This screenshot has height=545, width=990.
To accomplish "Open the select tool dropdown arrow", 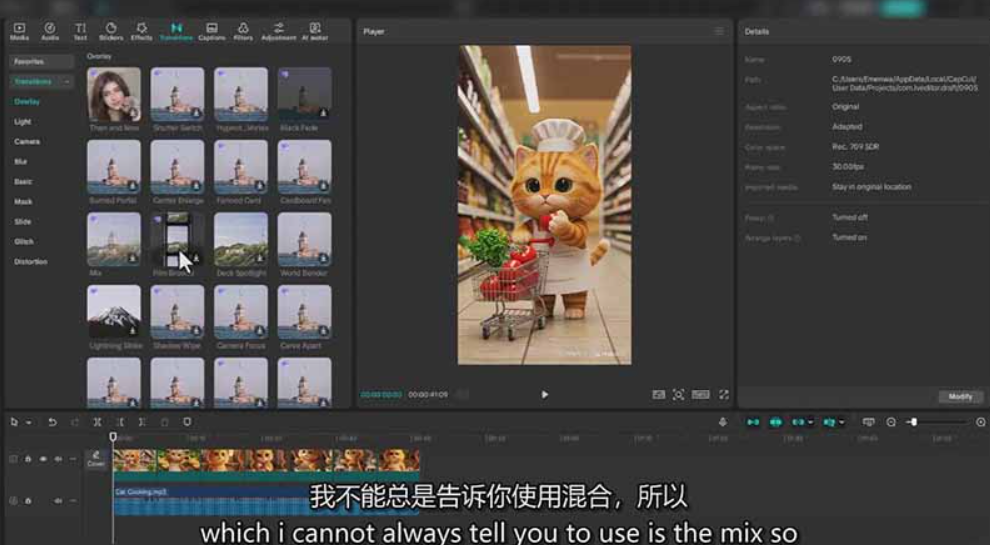I will [29, 423].
